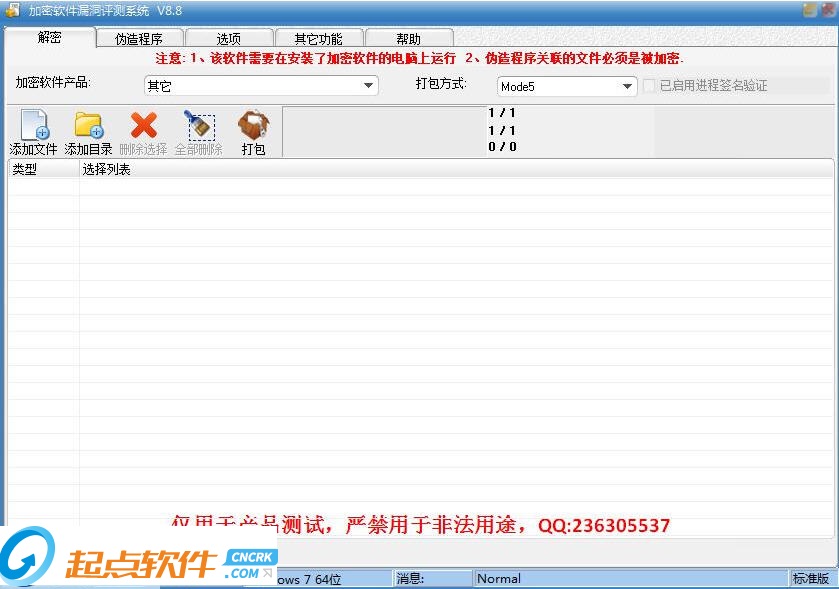Click the application icon in the title bar

coord(11,10)
